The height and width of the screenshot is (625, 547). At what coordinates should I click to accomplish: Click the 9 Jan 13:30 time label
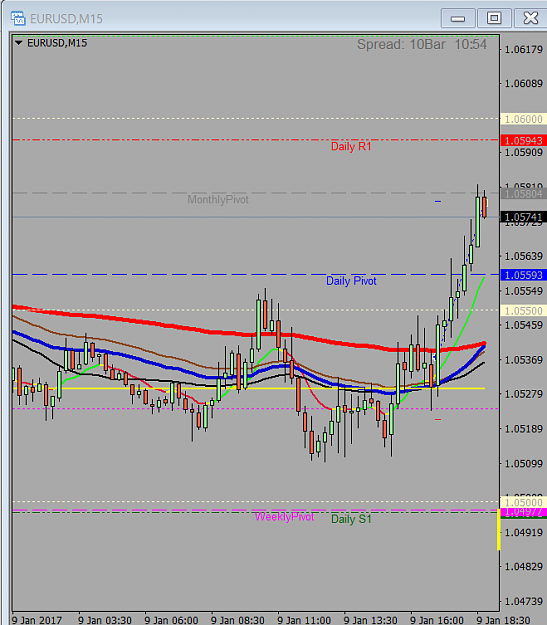(x=371, y=620)
